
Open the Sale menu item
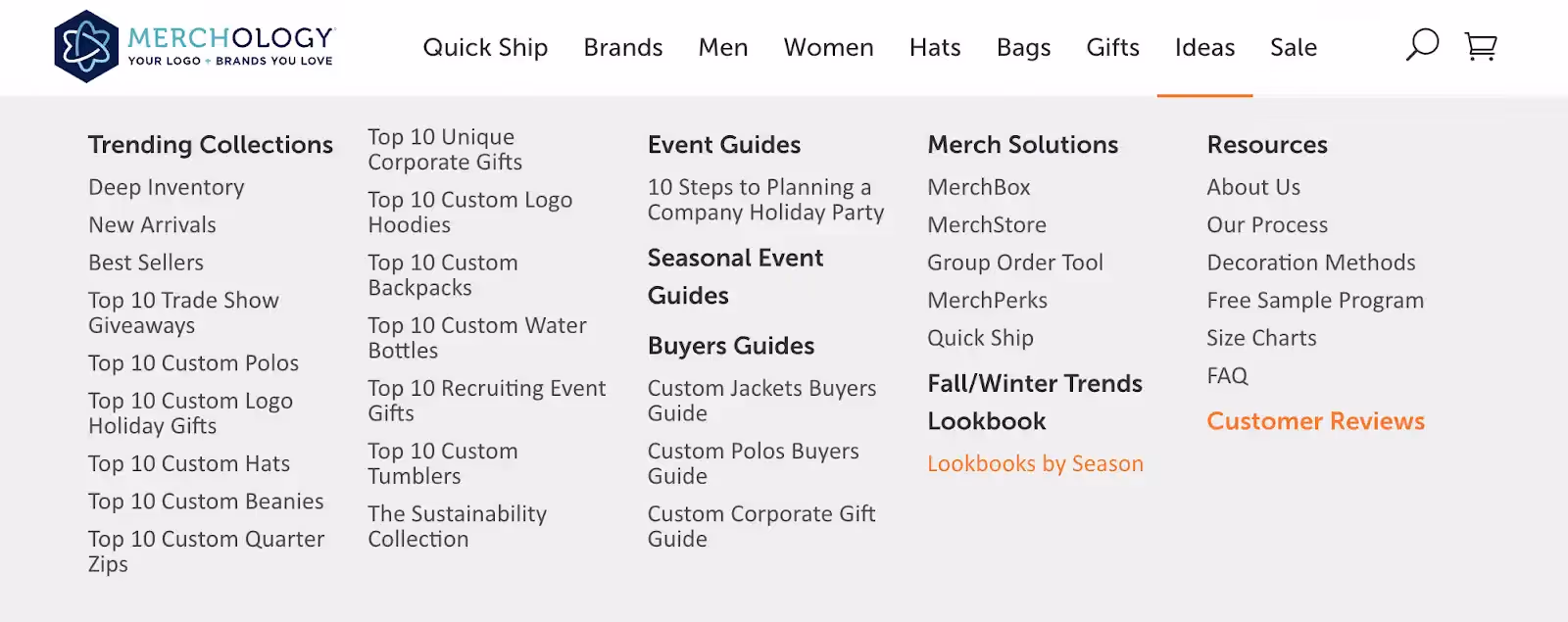coord(1293,47)
